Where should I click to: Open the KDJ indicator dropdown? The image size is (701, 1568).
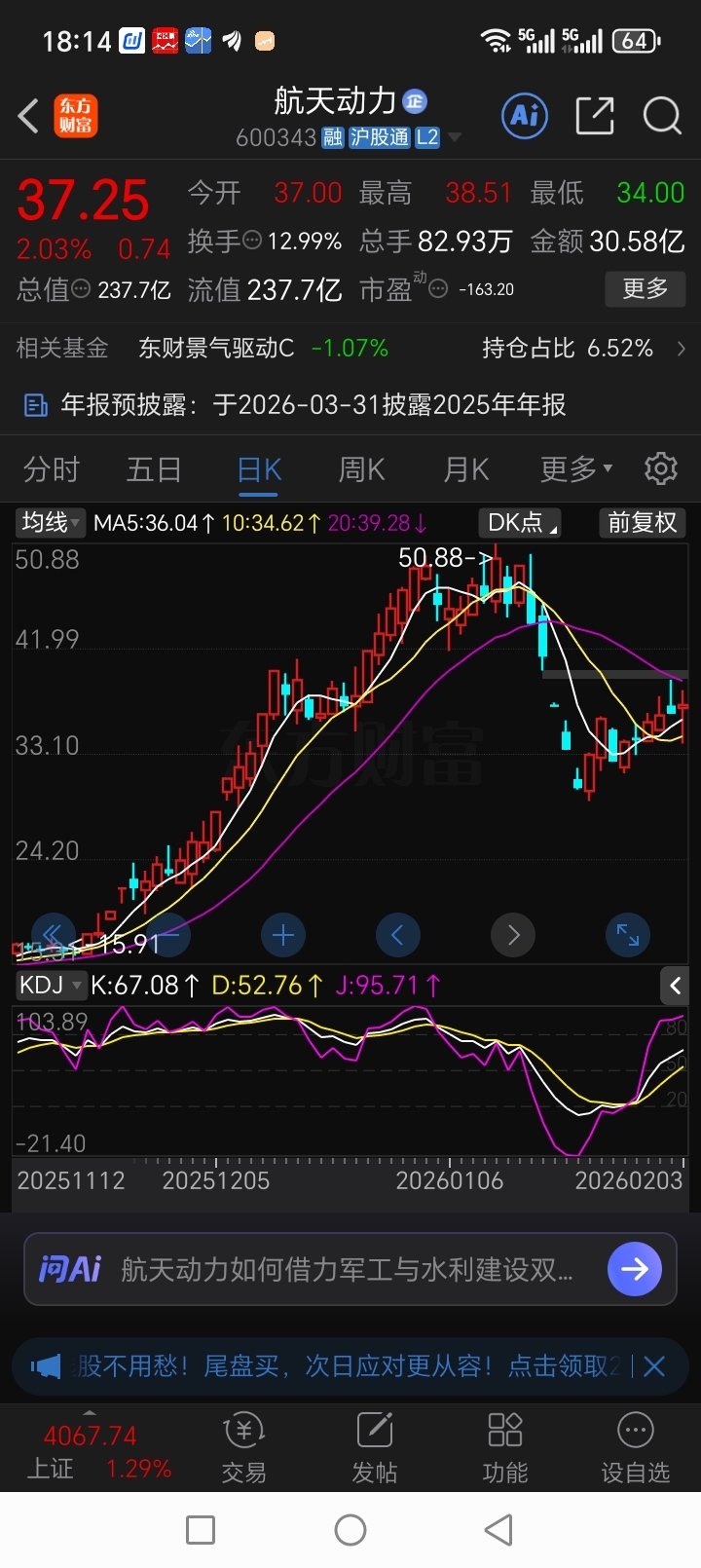pyautogui.click(x=51, y=986)
